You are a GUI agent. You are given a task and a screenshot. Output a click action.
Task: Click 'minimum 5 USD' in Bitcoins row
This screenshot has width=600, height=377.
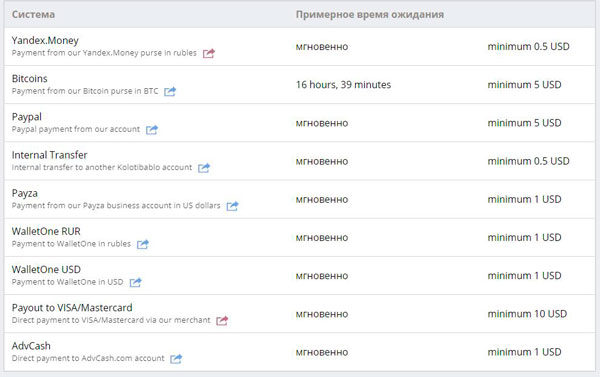(x=524, y=85)
